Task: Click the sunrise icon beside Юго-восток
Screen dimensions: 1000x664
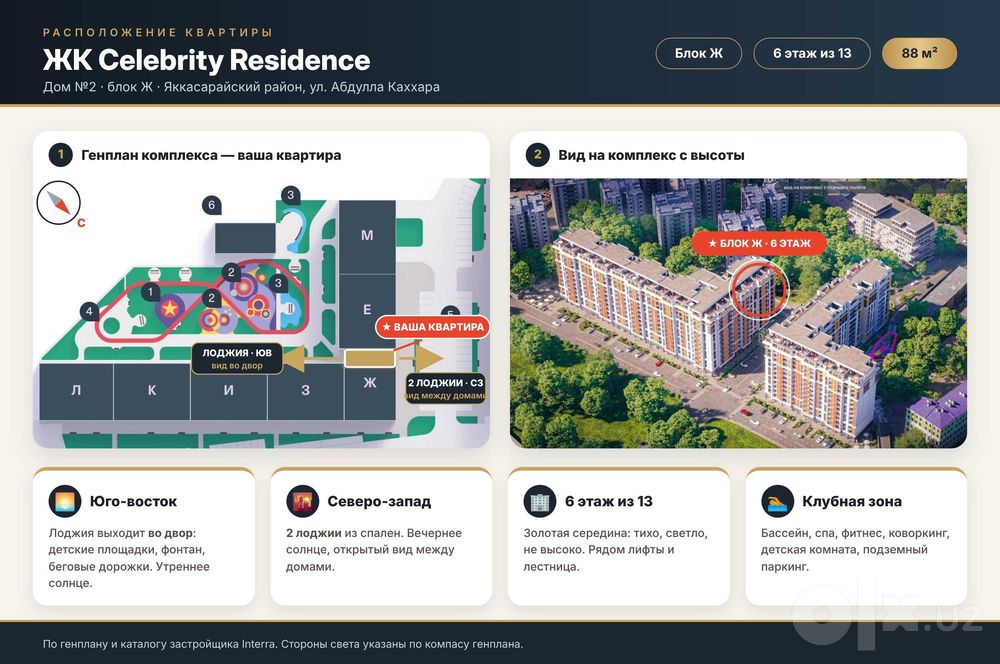Action: click(x=65, y=501)
